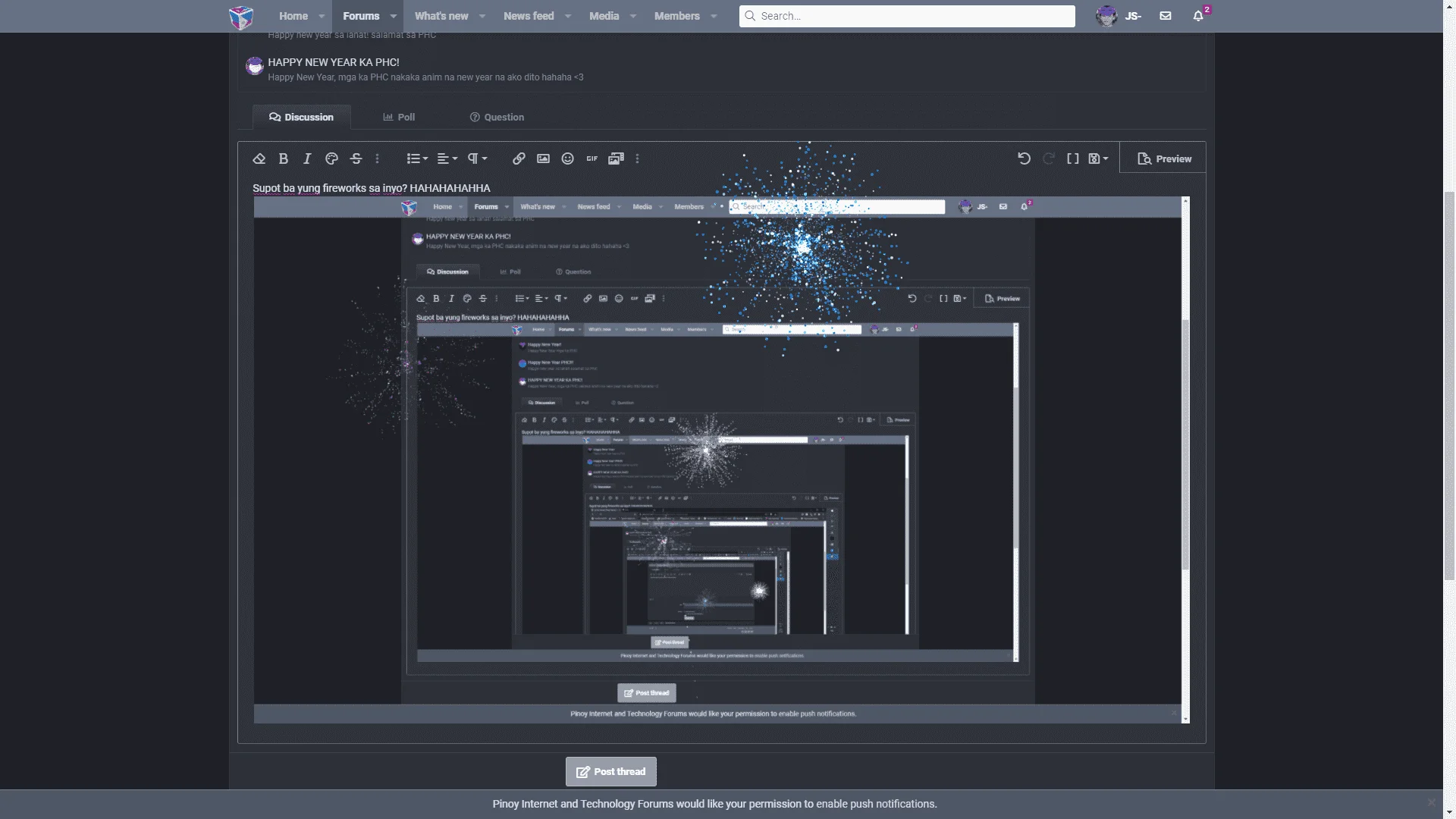Click the remove formatting eraser icon
1456x819 pixels.
[x=259, y=158]
